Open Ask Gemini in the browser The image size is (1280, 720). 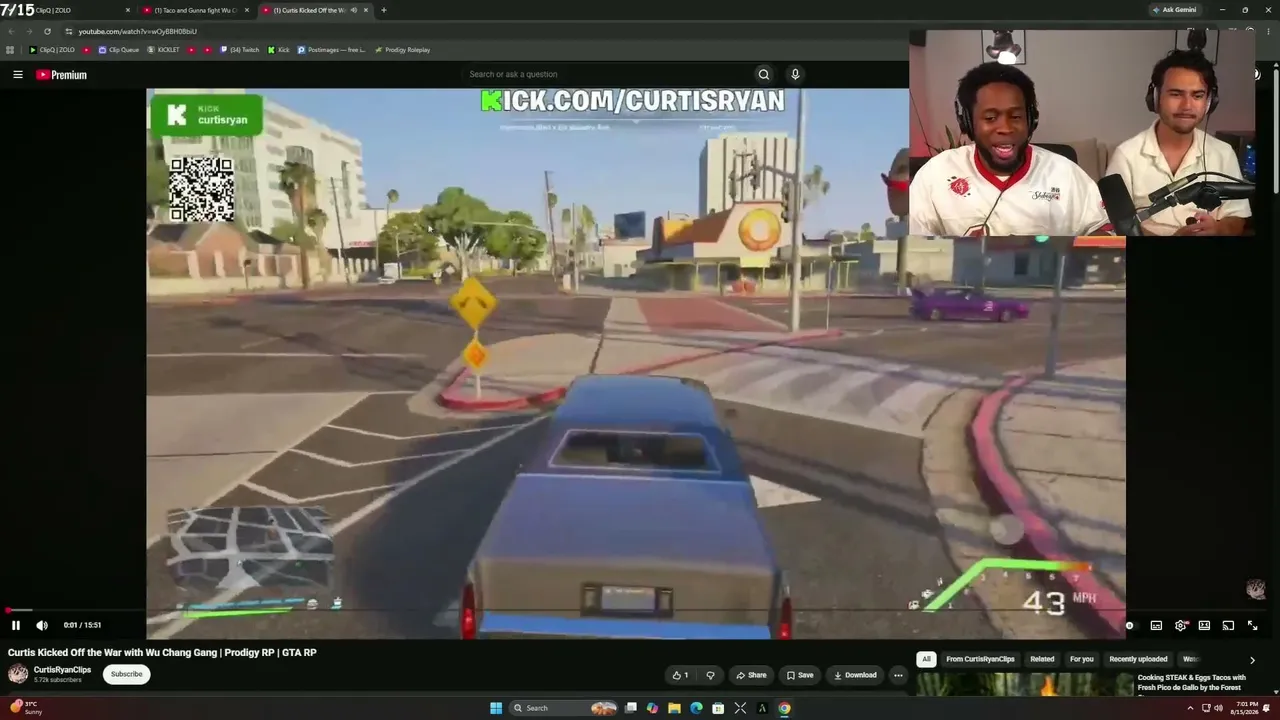coord(1175,10)
